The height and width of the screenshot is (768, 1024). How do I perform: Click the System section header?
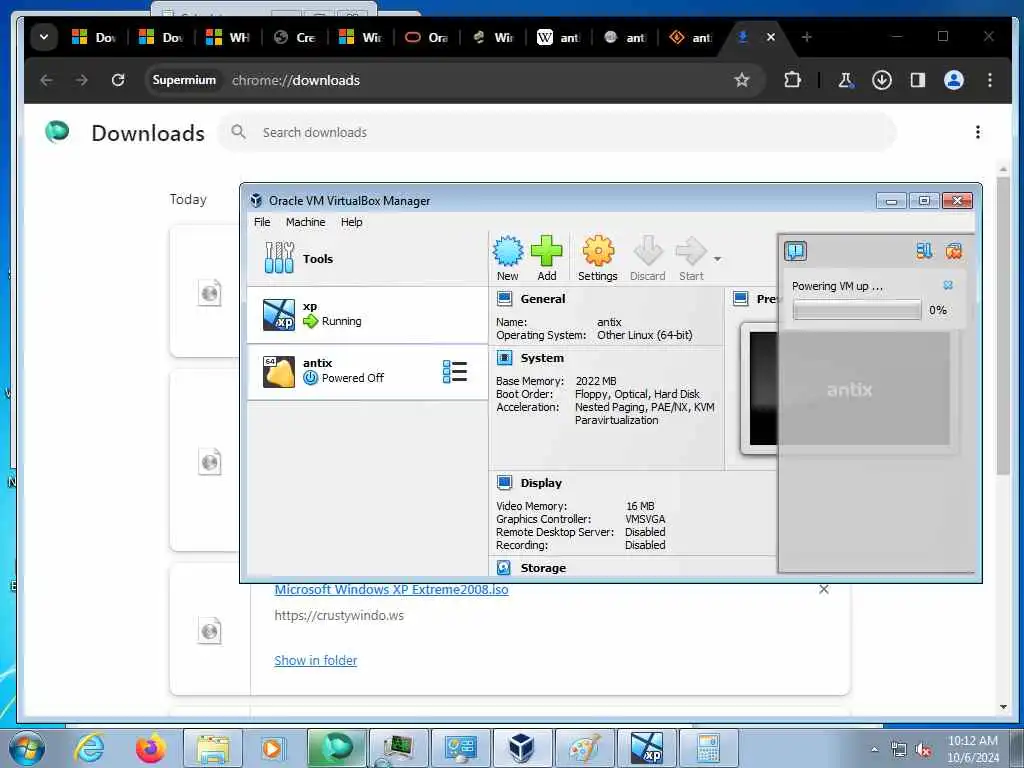[542, 358]
